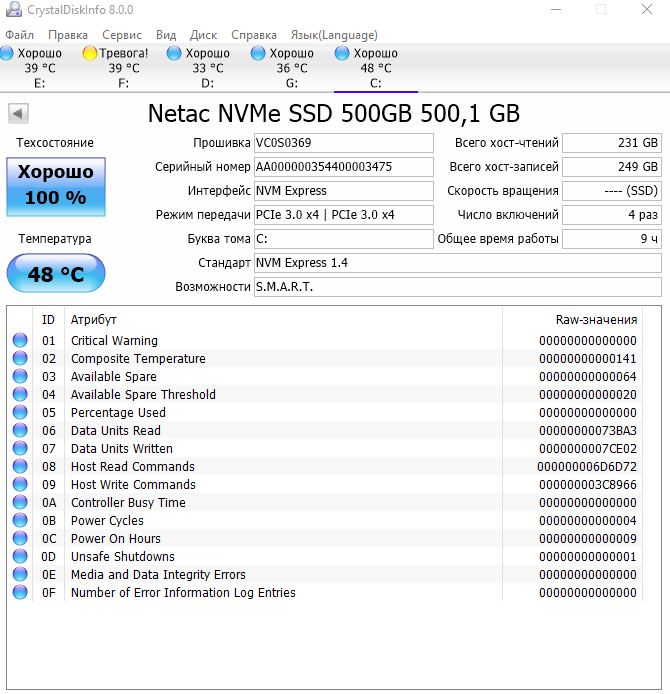Viewport: 670px width, 694px height.
Task: Open the Справка menu
Action: 254,35
